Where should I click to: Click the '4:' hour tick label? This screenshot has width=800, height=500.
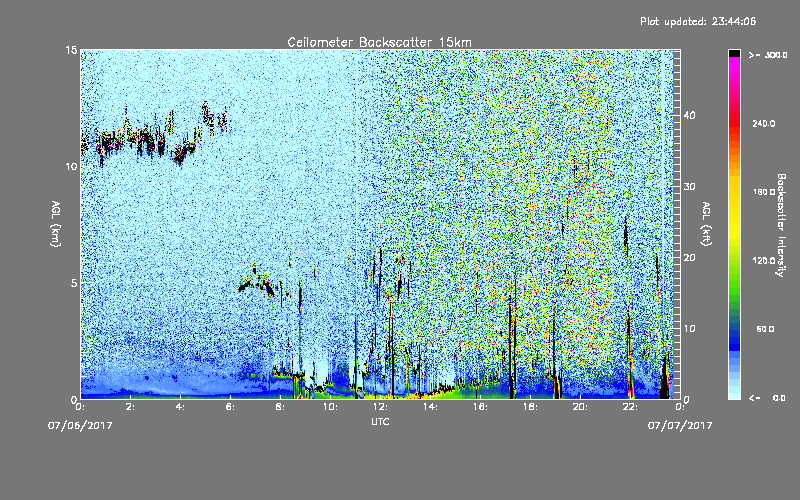tap(180, 407)
